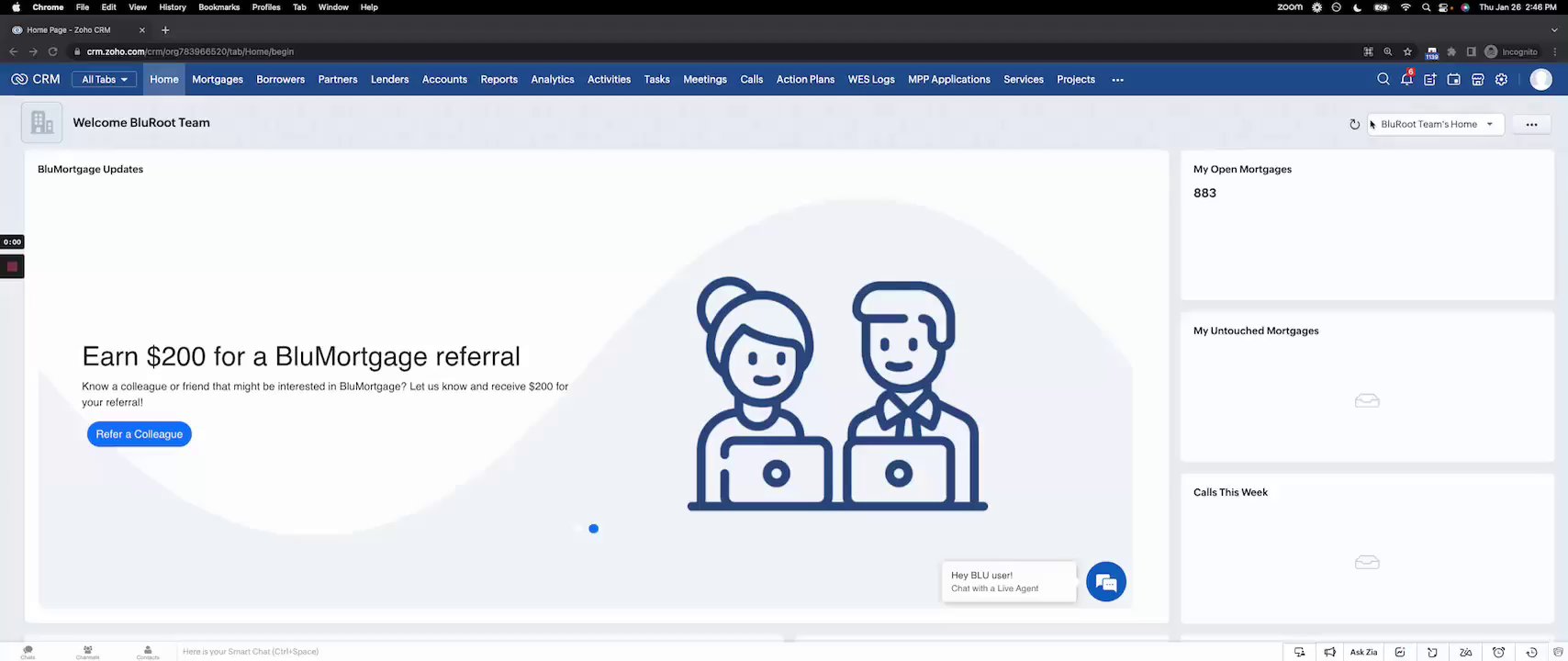Switch to the Home tab
The width and height of the screenshot is (1568, 661).
(164, 80)
